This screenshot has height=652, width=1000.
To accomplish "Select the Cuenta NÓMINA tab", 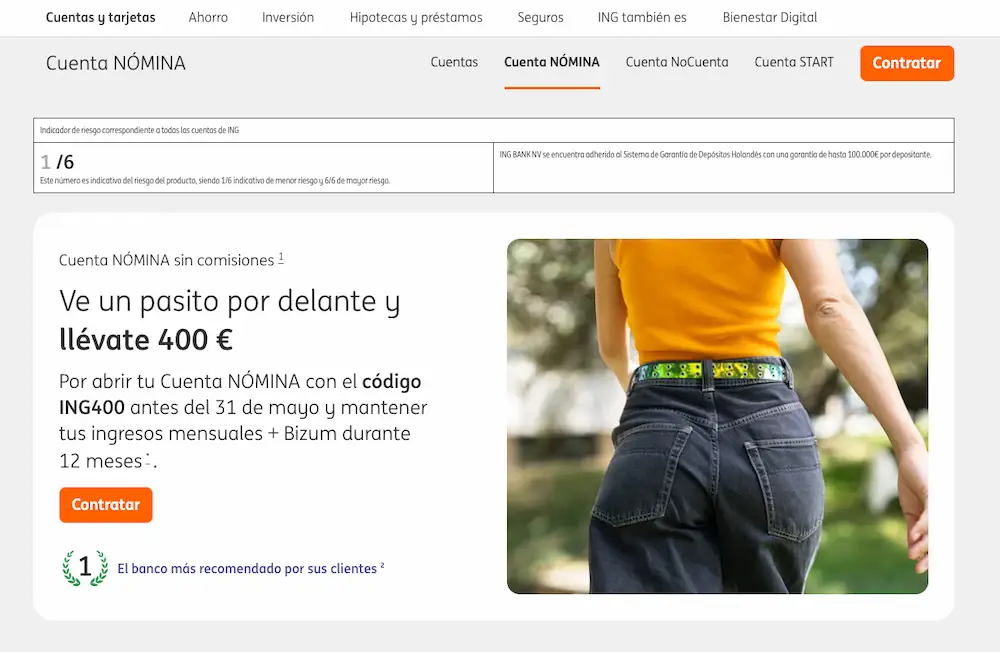I will (552, 62).
